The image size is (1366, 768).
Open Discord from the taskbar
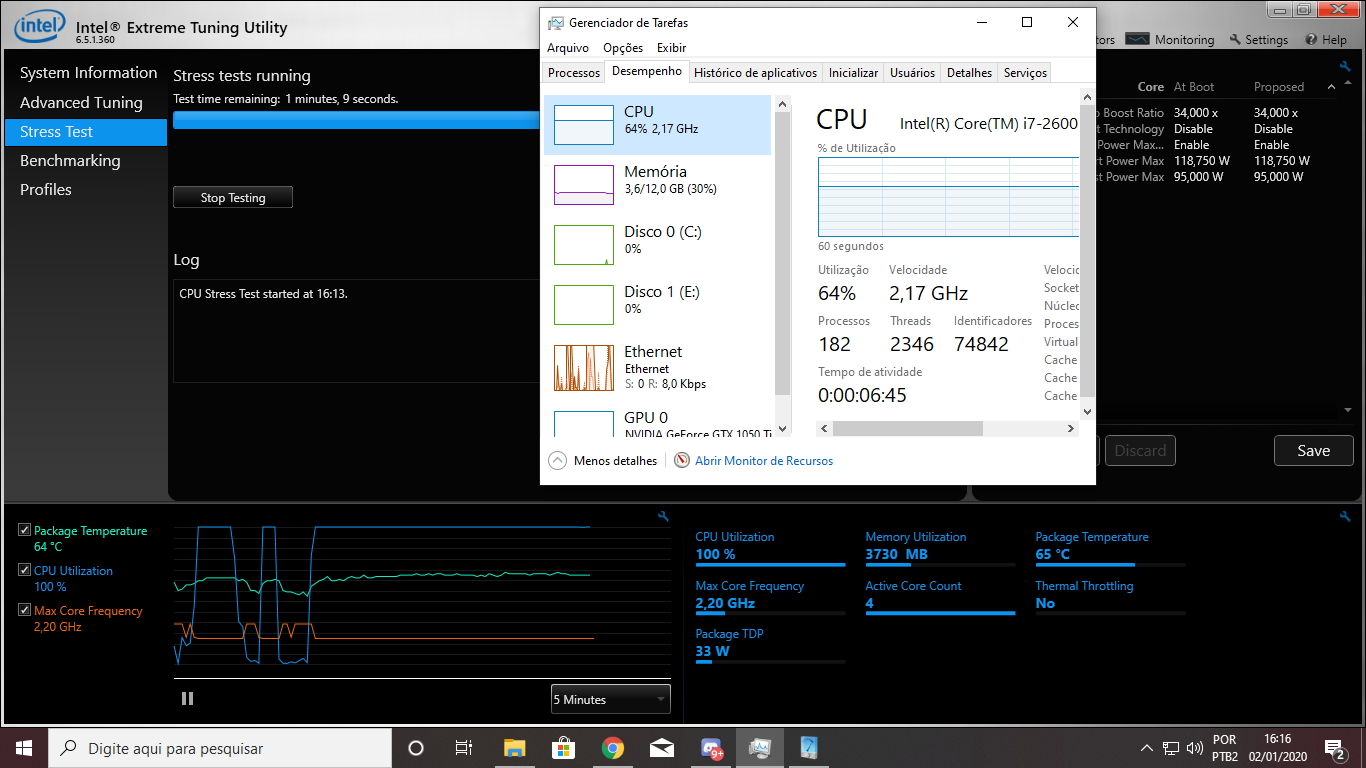point(711,748)
